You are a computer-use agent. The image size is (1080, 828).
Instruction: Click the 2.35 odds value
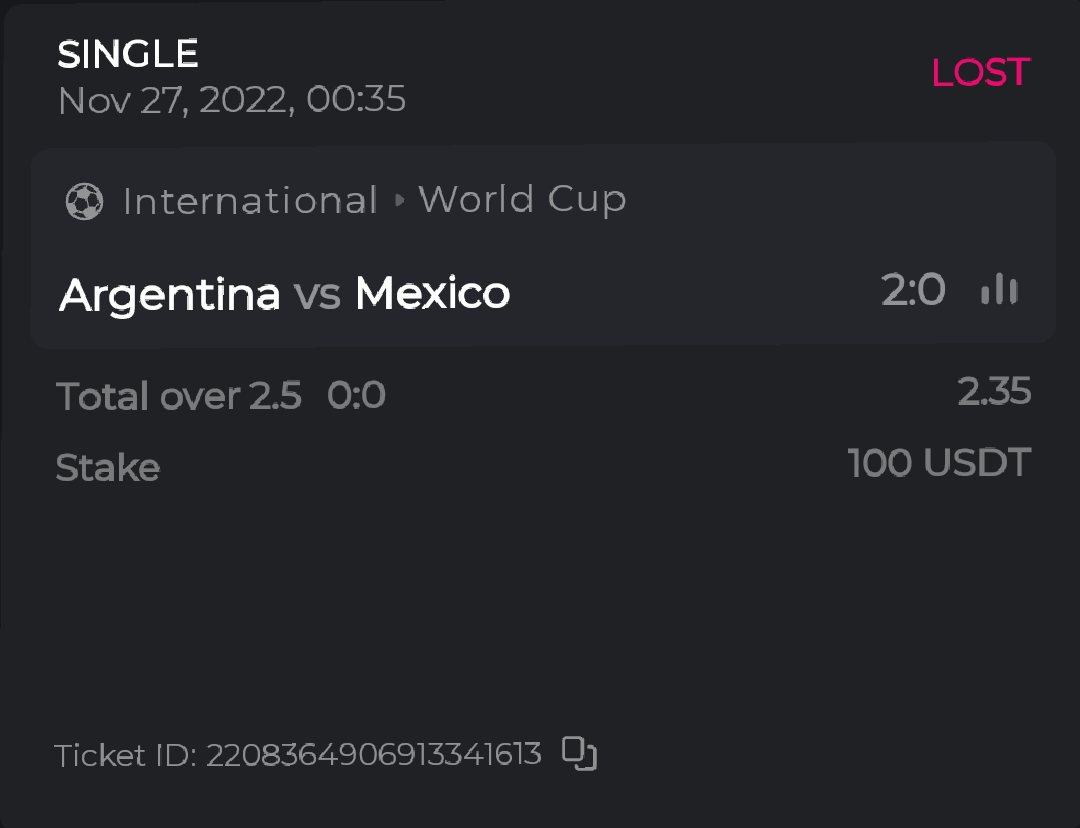[x=994, y=392]
